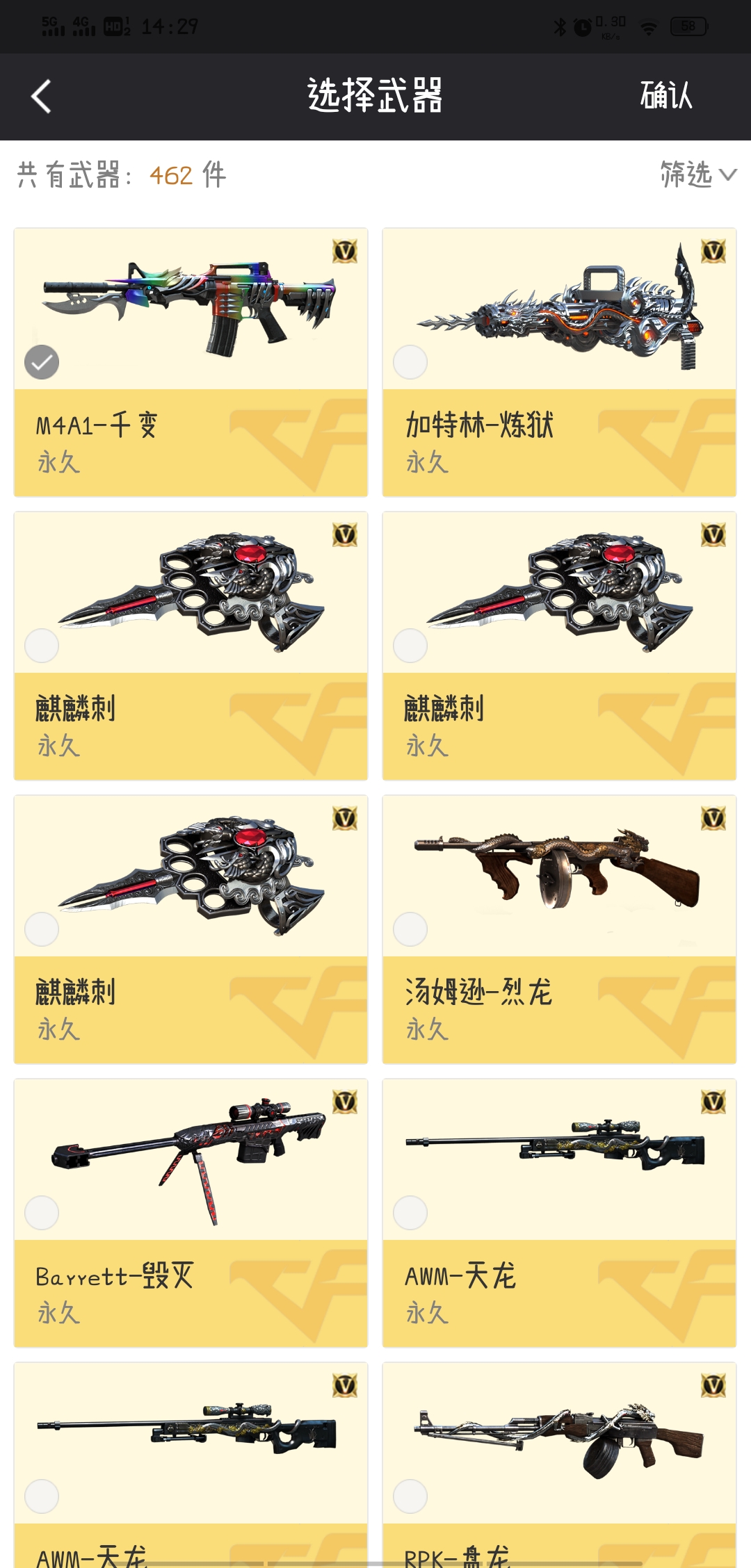Click the V badge on 汤姆逊-烈龙
The width and height of the screenshot is (751, 1568).
[713, 818]
